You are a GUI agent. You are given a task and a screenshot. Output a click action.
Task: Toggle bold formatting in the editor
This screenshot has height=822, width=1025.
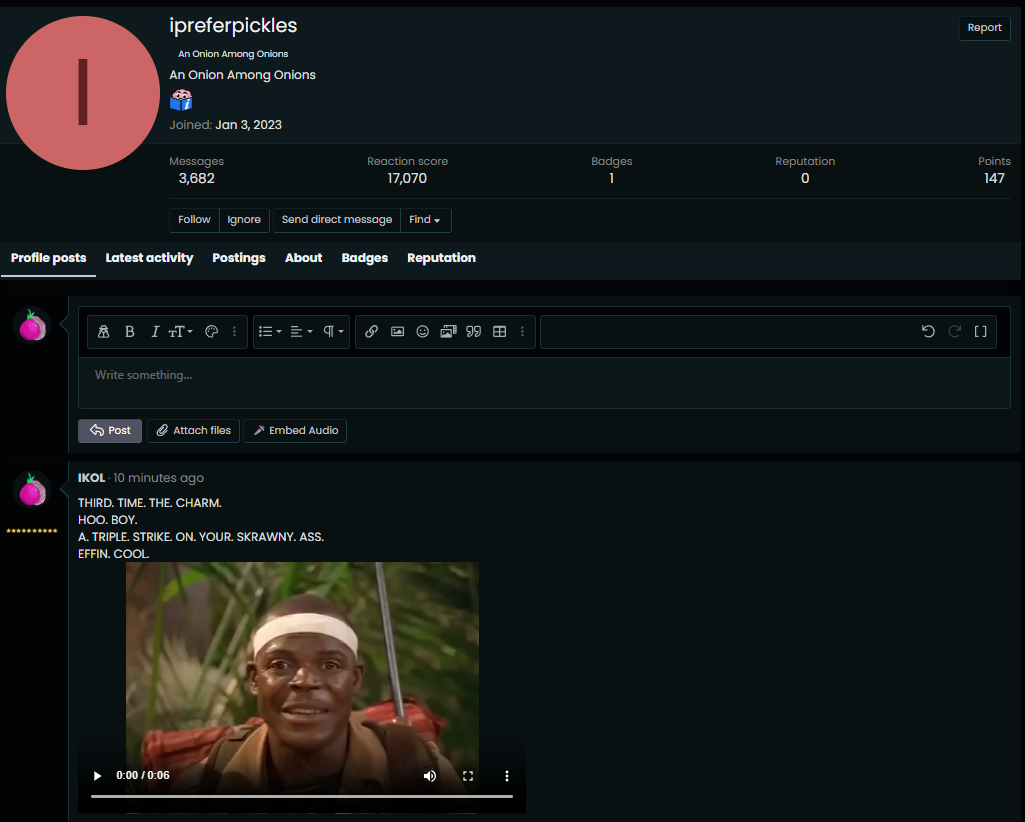(130, 332)
